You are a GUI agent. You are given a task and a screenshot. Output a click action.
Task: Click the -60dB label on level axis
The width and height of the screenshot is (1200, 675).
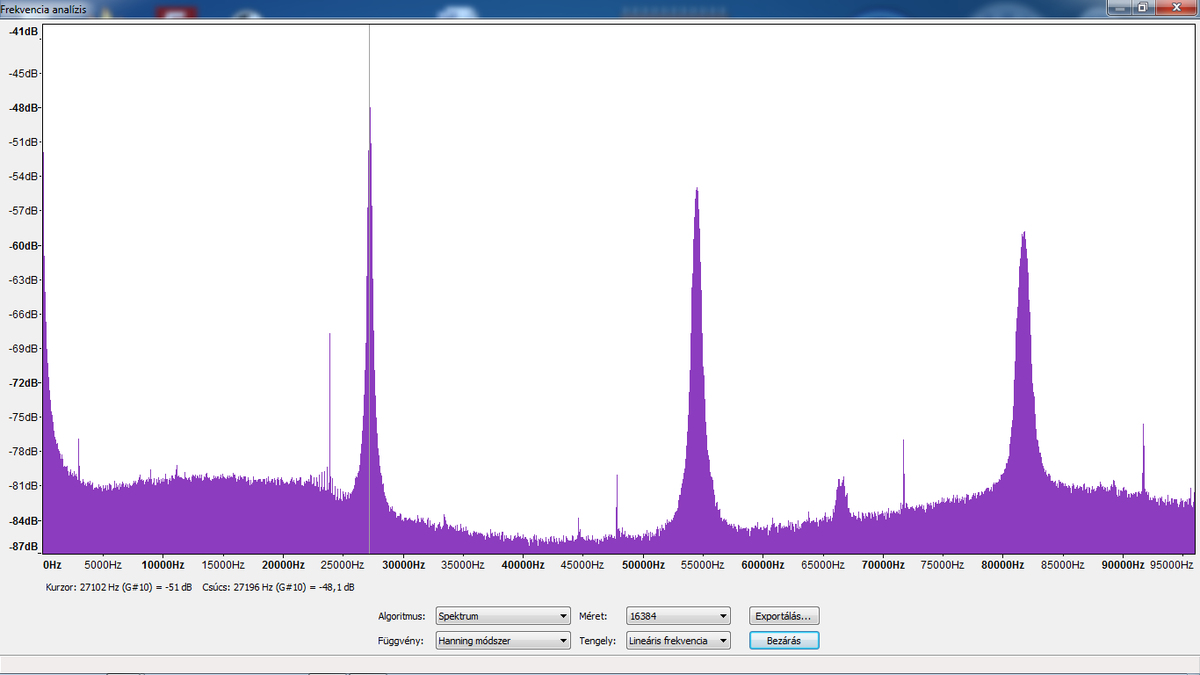click(x=23, y=245)
